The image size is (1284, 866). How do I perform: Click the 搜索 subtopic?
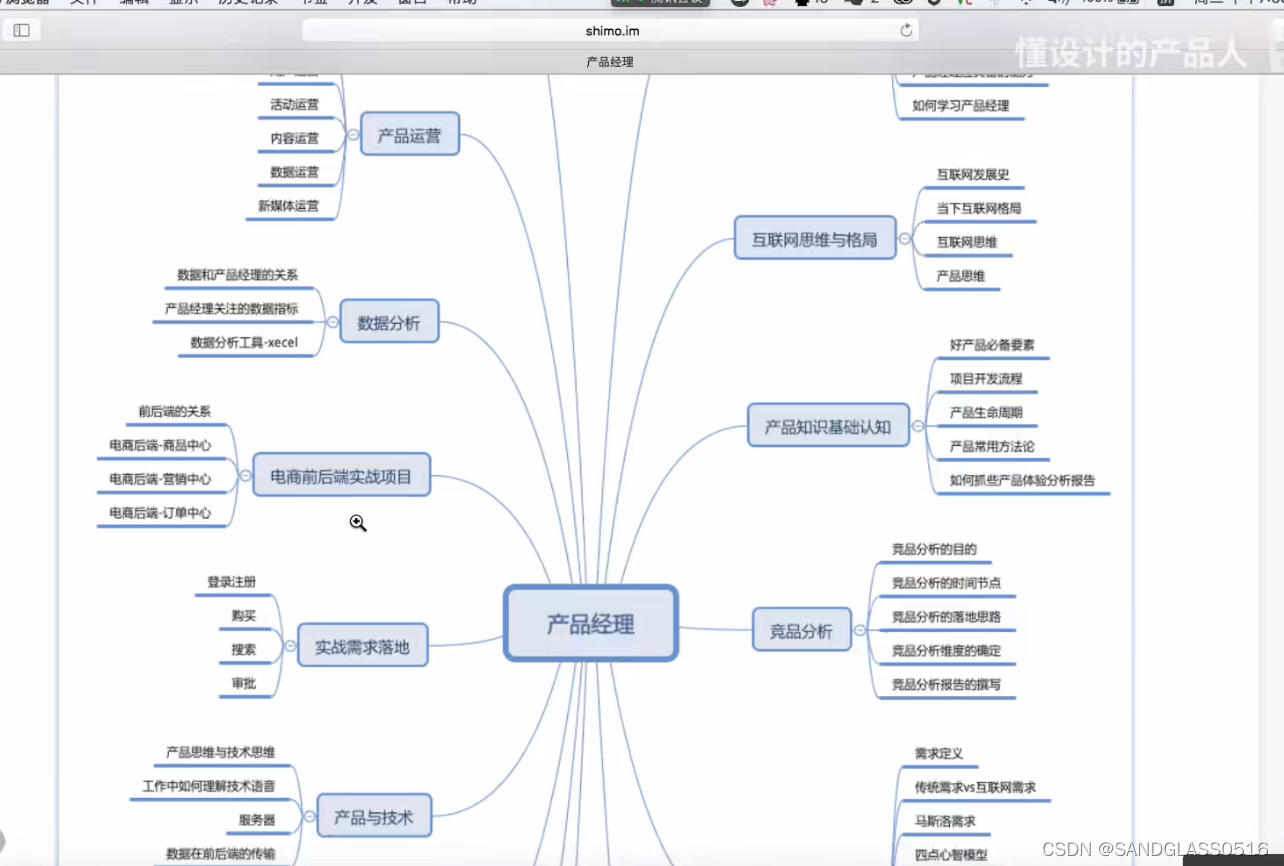pos(244,649)
